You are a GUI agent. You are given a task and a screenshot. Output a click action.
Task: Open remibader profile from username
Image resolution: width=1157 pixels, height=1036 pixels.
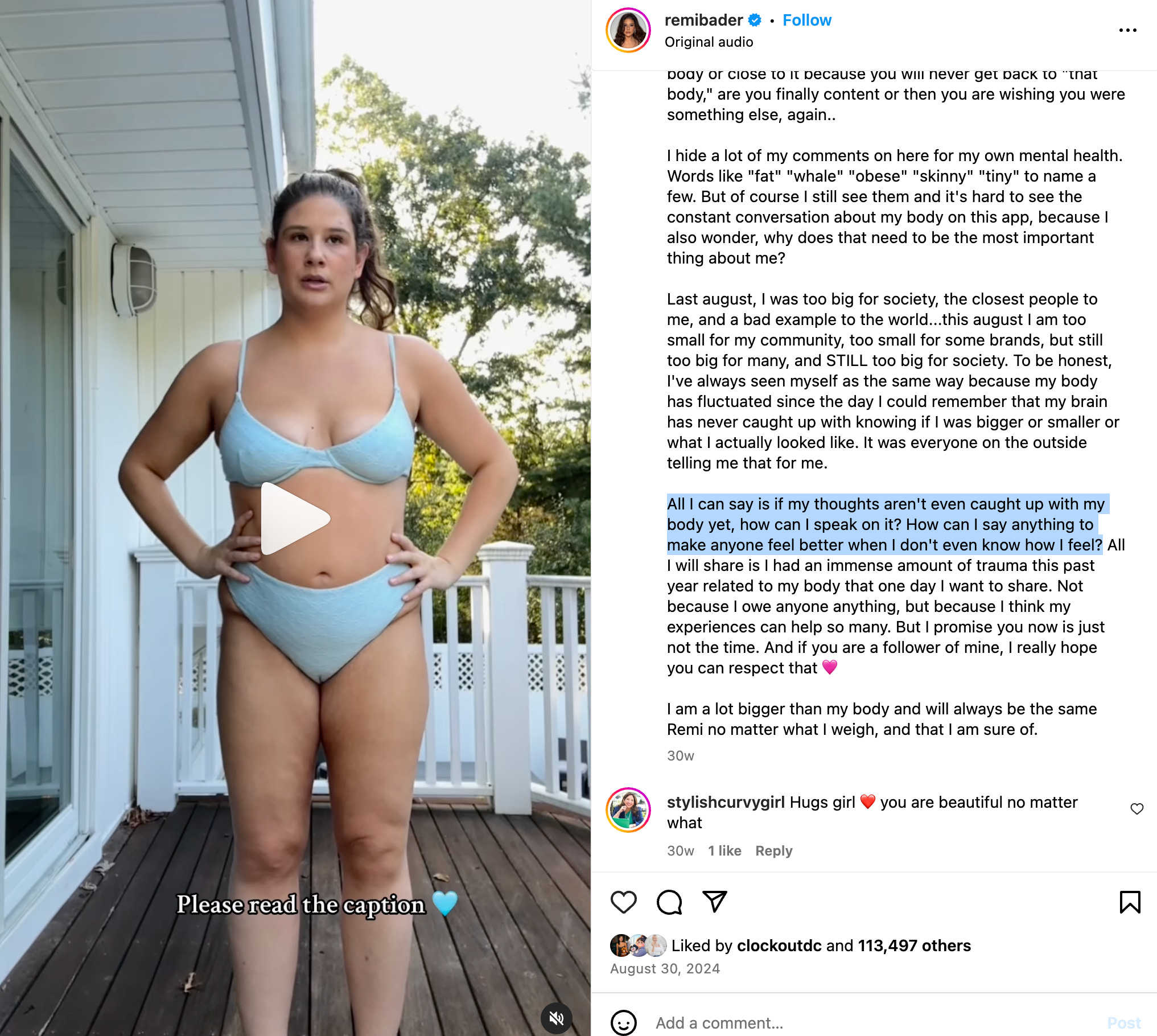coord(703,20)
